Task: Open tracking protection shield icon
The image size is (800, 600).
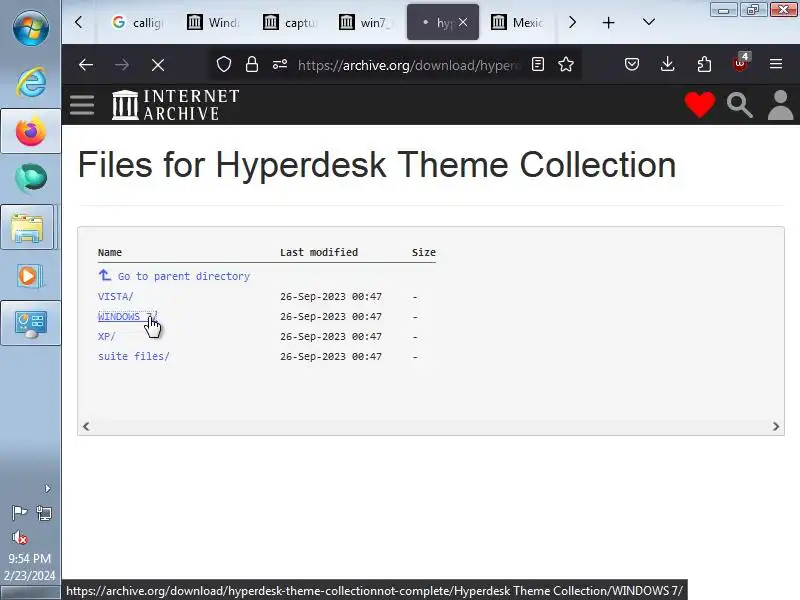Action: [x=223, y=64]
